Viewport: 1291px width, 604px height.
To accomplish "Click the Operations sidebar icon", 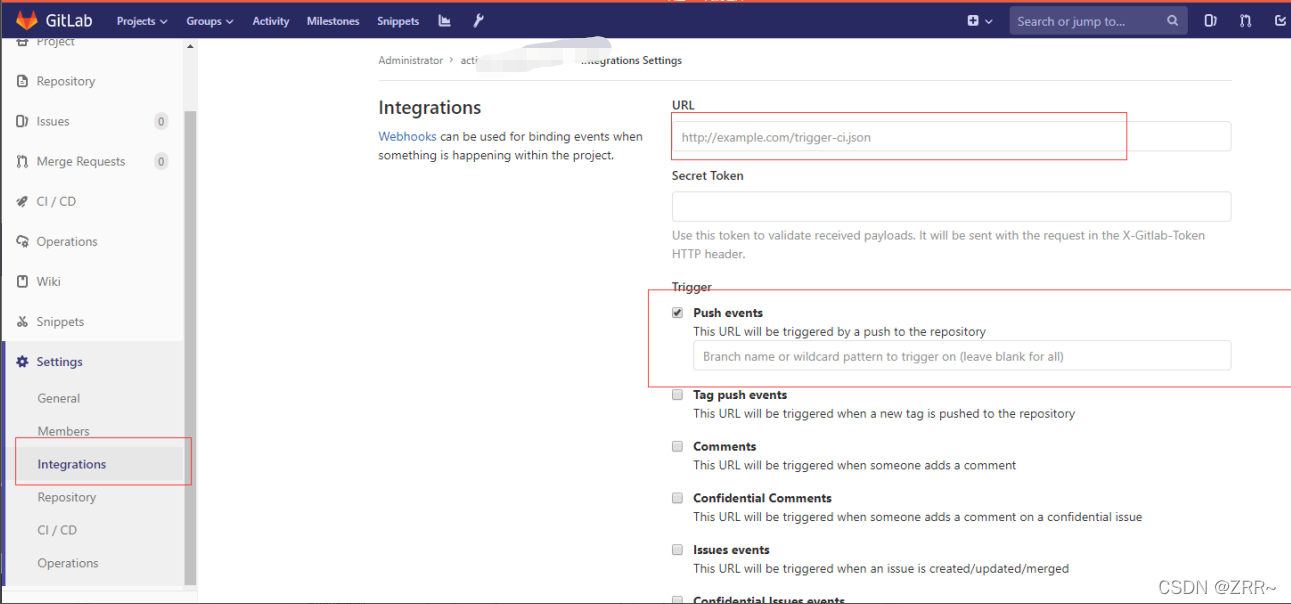I will click(x=23, y=241).
